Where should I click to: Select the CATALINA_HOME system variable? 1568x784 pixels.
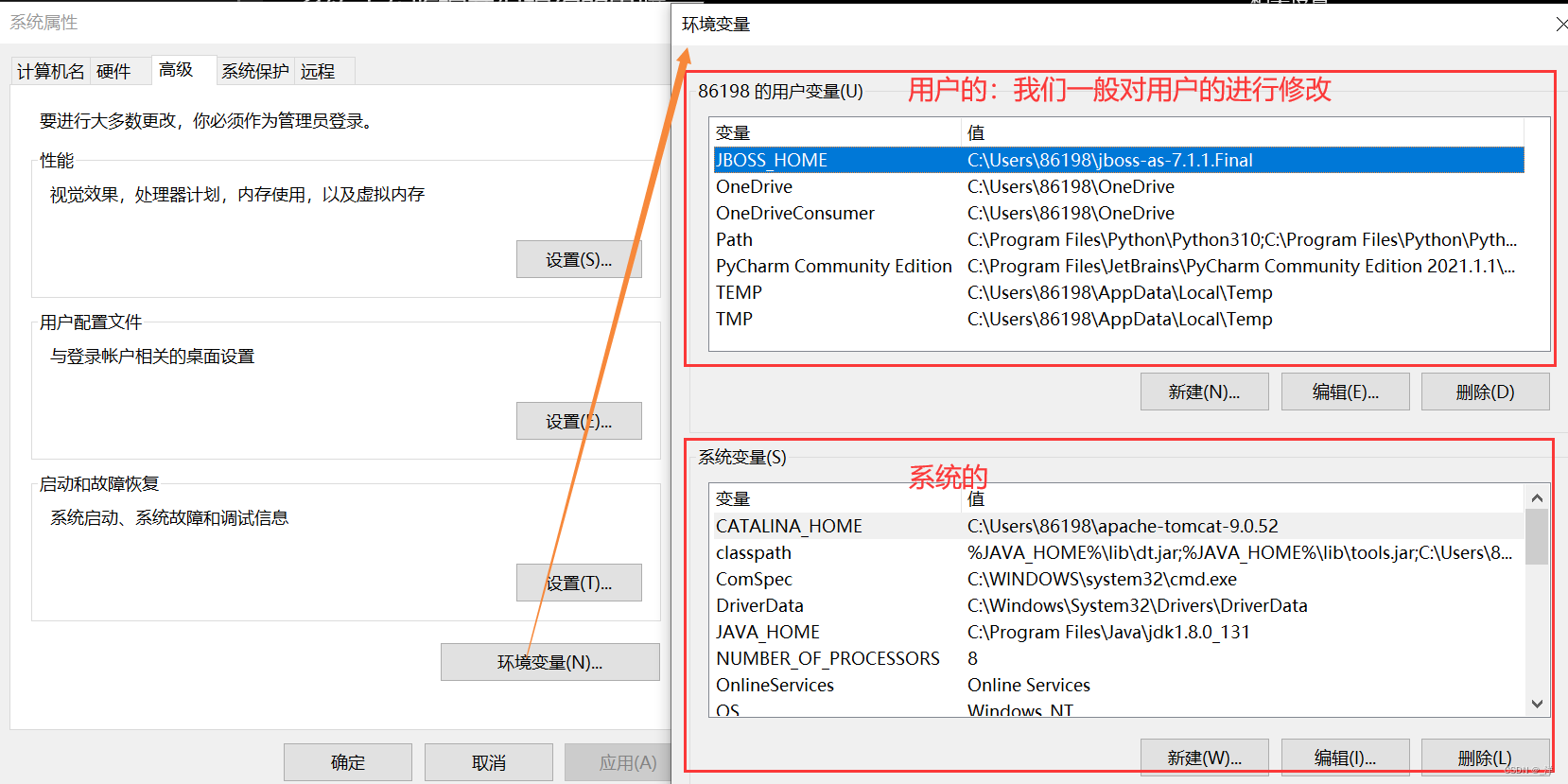[x=1119, y=526]
